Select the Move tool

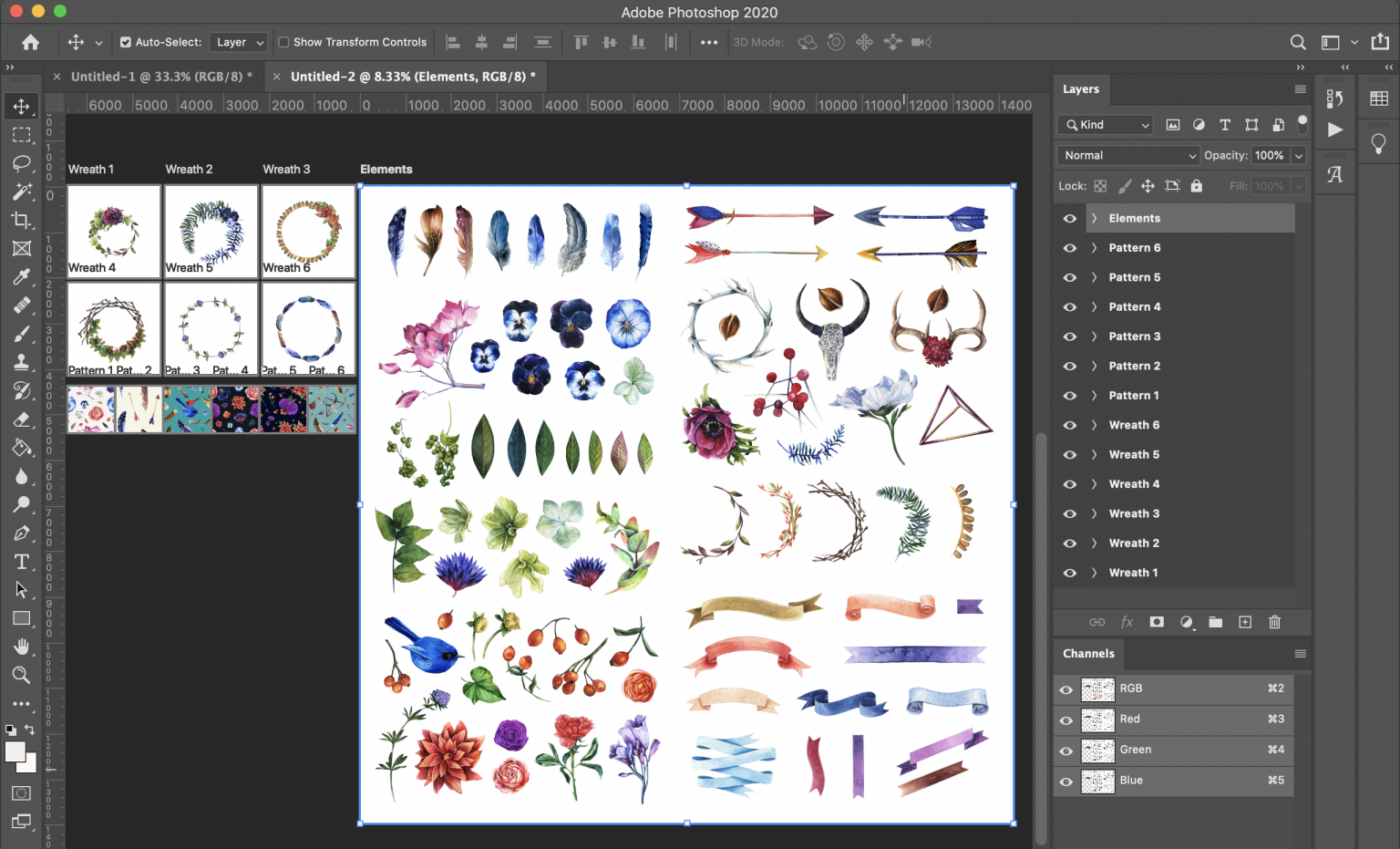coord(21,106)
